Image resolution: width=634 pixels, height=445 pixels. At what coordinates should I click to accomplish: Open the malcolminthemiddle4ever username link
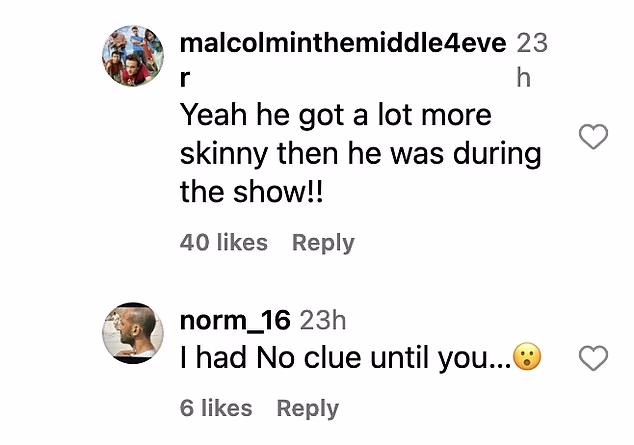coord(344,44)
